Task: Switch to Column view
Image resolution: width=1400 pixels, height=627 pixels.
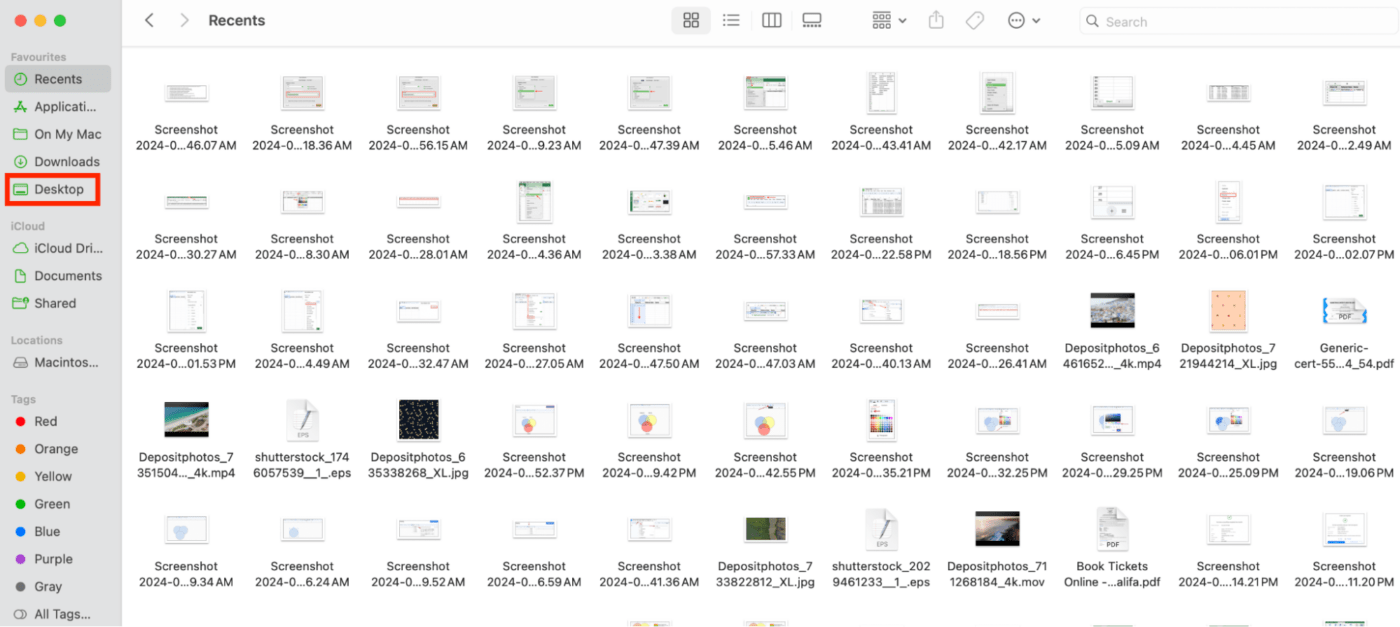Action: tap(771, 19)
